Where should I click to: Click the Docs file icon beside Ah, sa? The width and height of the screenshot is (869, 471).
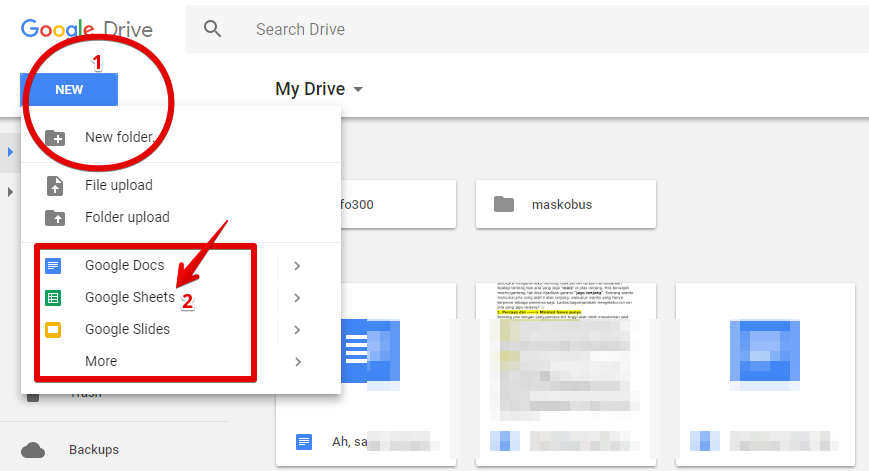[304, 442]
